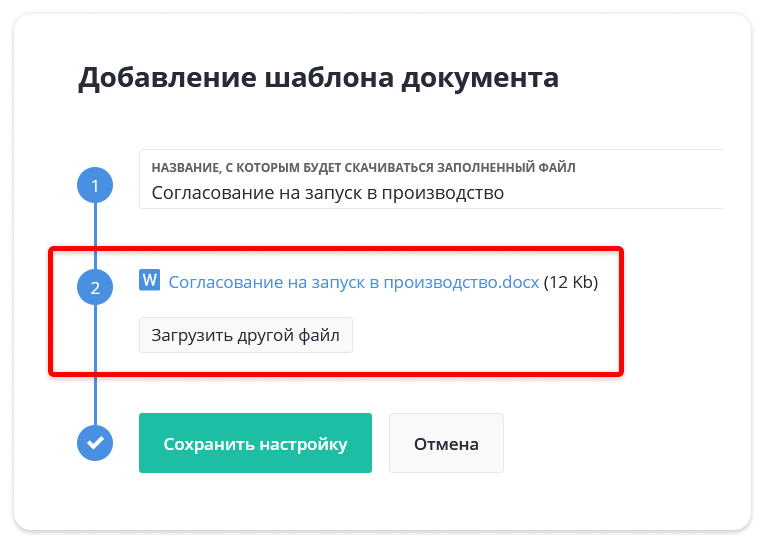This screenshot has width=766, height=546.
Task: Click the green Сохранить настройку button
Action: coord(255,443)
